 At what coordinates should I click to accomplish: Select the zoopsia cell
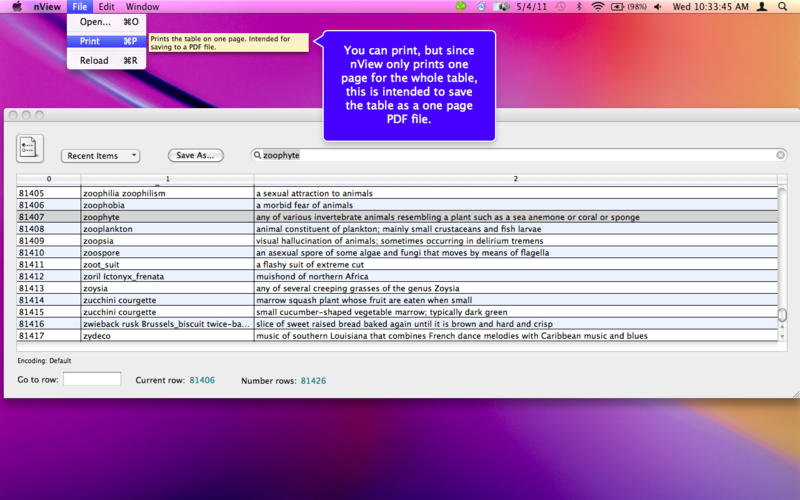pyautogui.click(x=167, y=240)
